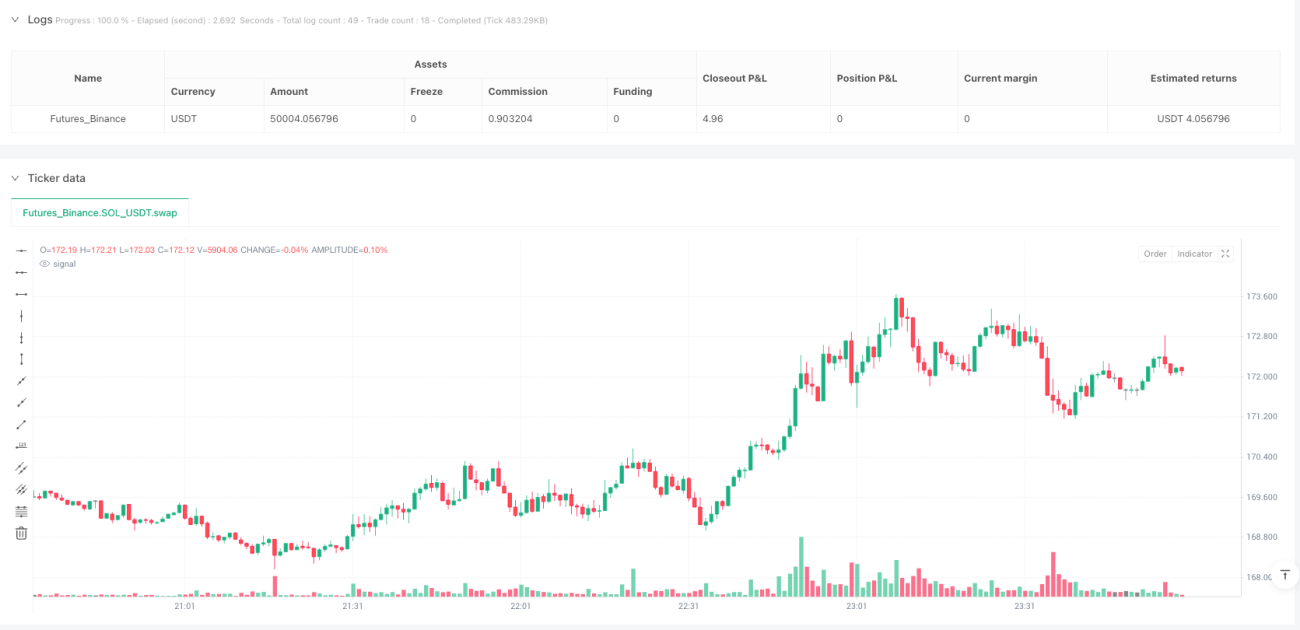Select the vertical straight line tool
The width and height of the screenshot is (1300, 630).
[x=21, y=315]
